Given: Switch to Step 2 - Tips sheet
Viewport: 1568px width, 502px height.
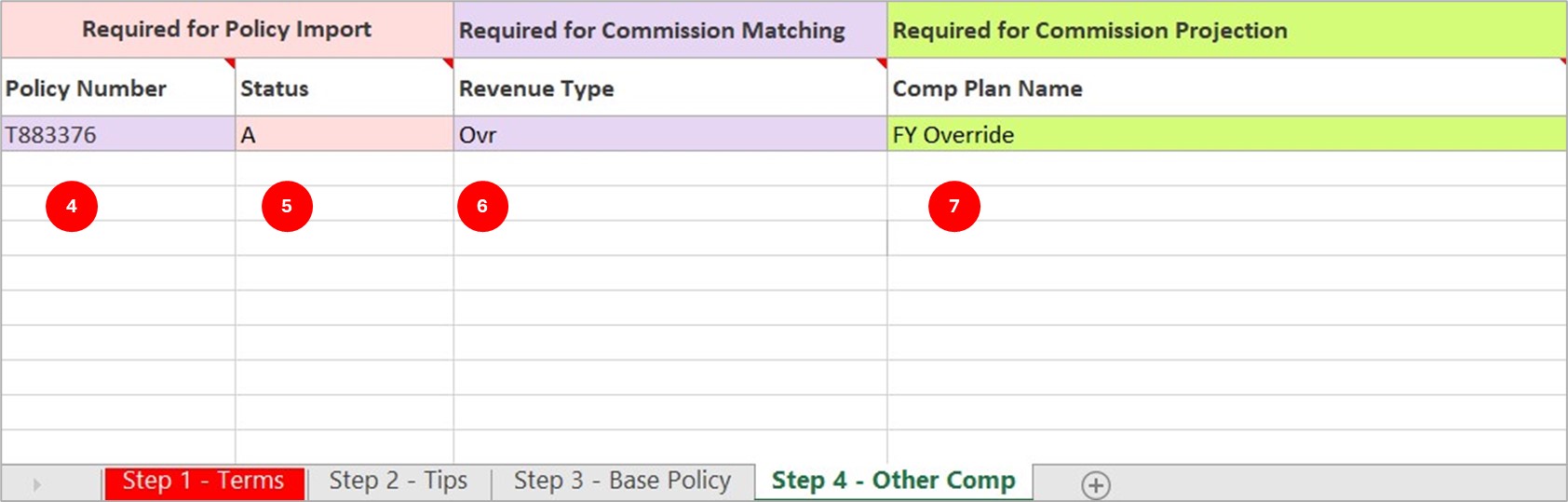Looking at the screenshot, I should (x=399, y=482).
